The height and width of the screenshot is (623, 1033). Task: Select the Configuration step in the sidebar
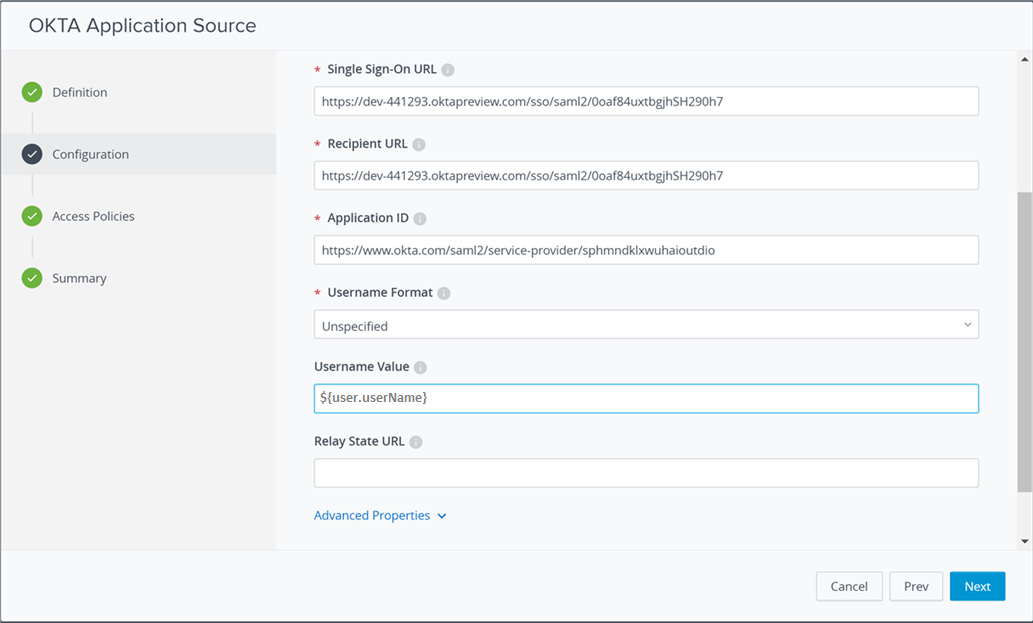point(90,154)
